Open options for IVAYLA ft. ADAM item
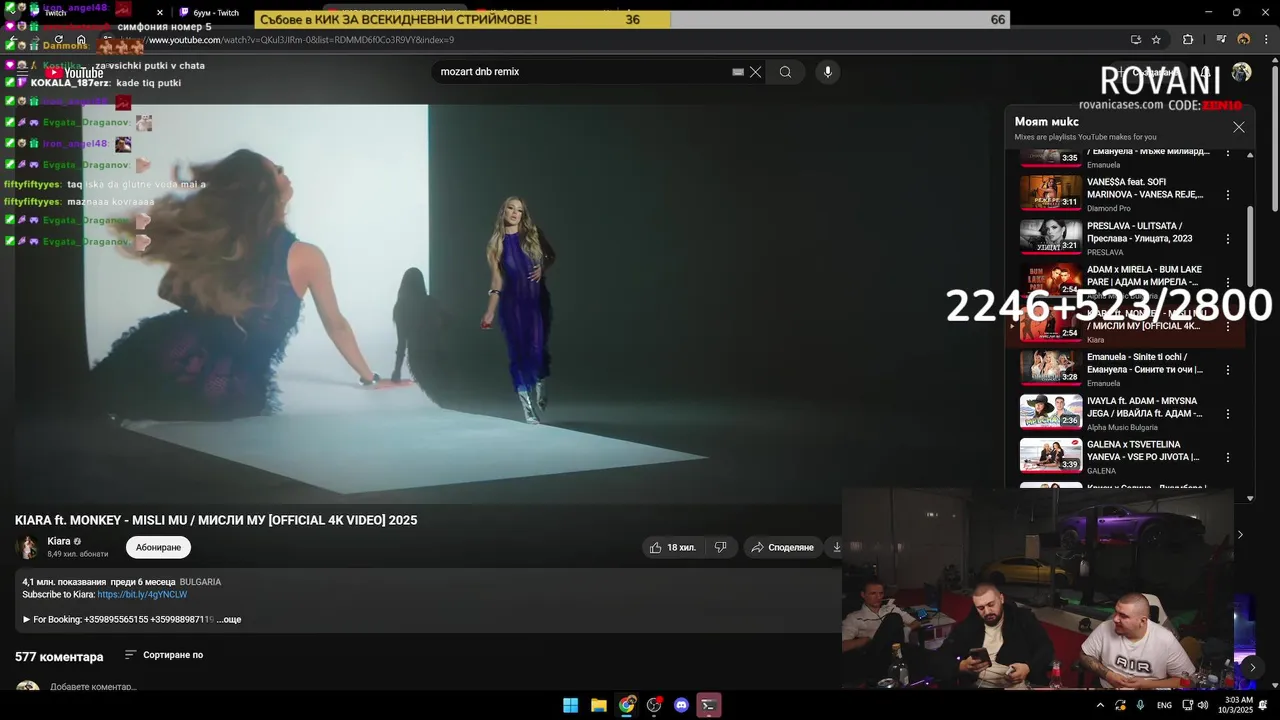 click(x=1228, y=413)
